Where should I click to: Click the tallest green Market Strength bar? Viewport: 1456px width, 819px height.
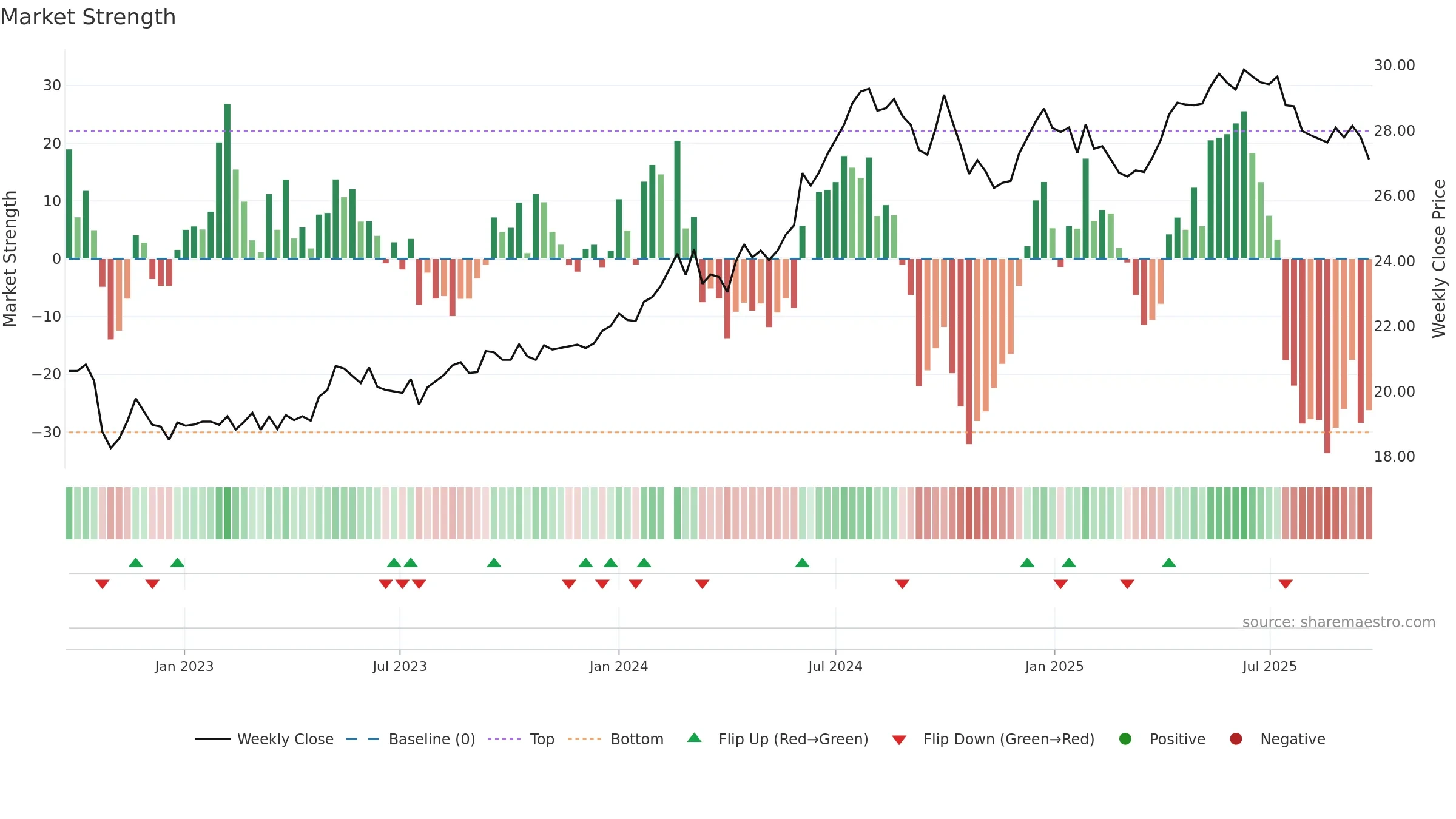227,181
